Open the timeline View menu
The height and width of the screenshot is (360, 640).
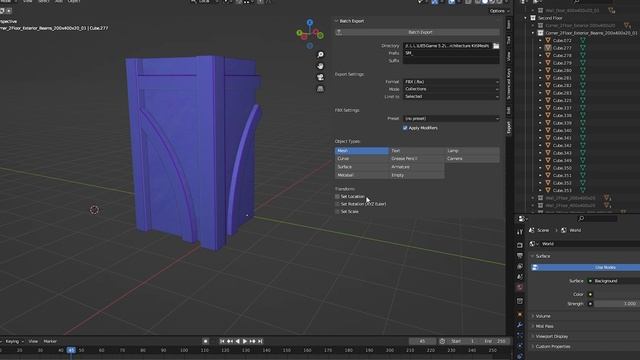[x=33, y=341]
